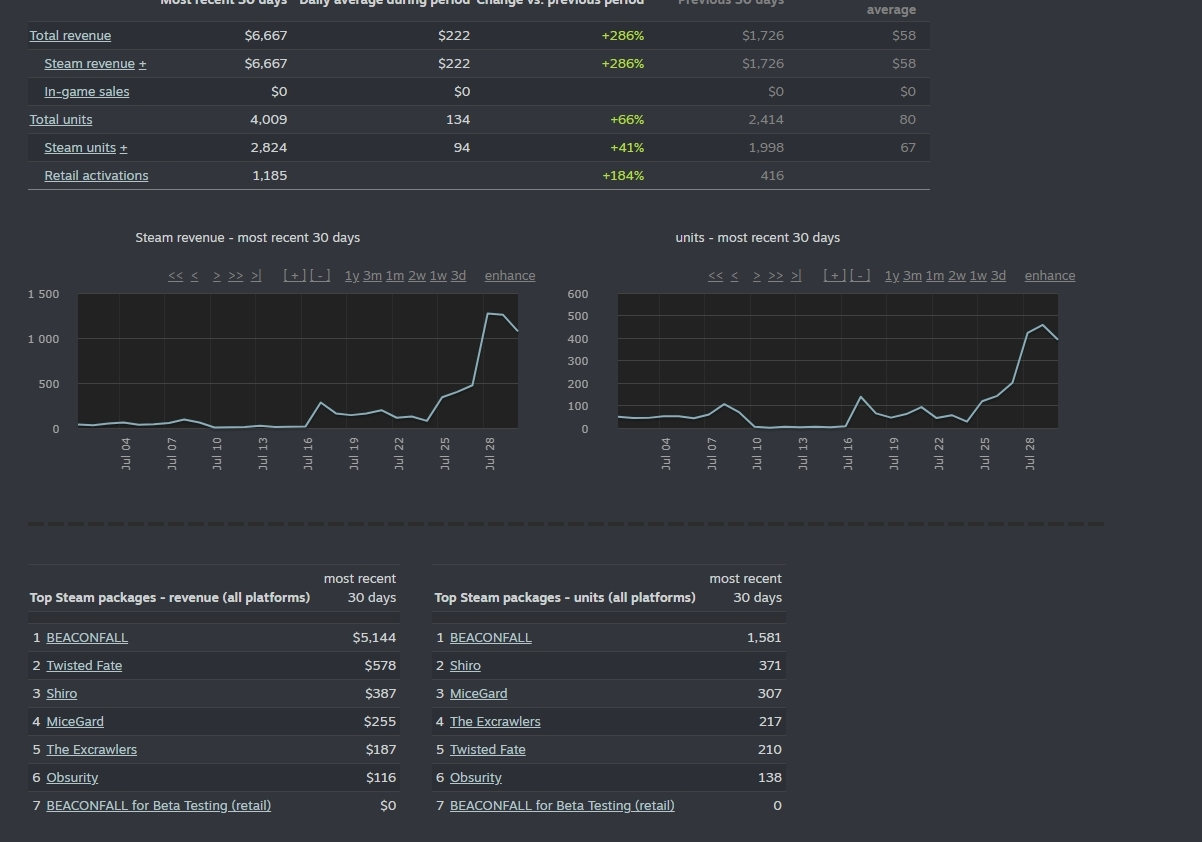Fast forward units chart with >>
Viewport: 1202px width, 842px height.
(775, 276)
